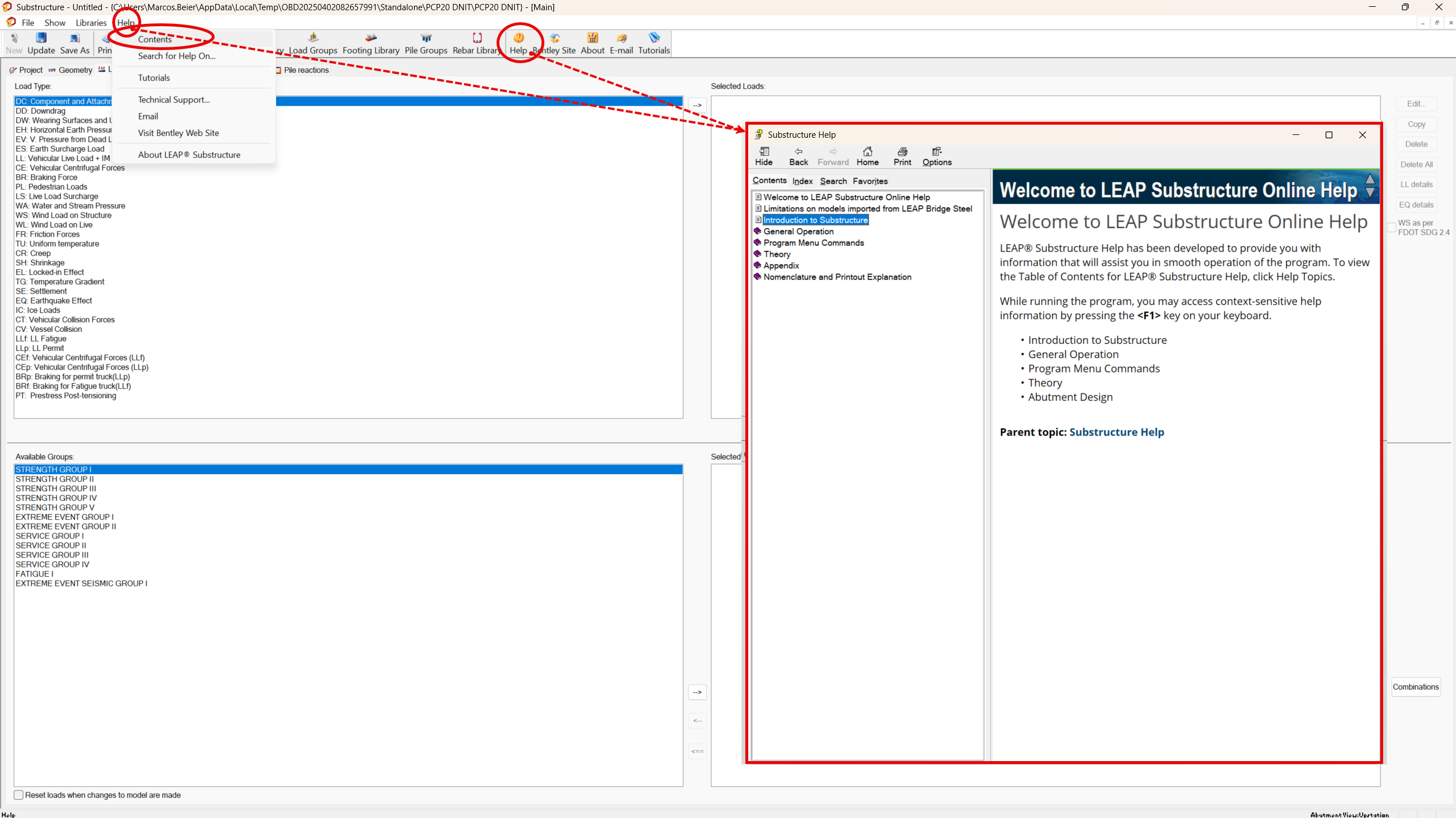Open the File menu
This screenshot has height=818, width=1456.
(x=28, y=23)
